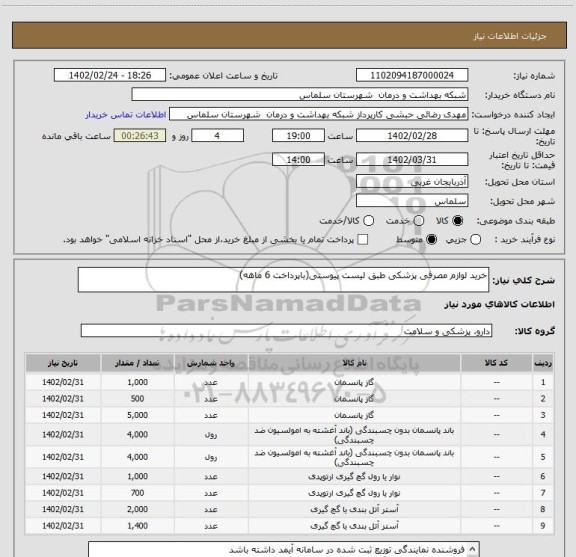Select the جزیی purchase type radio
The height and width of the screenshot is (557, 576).
pyautogui.click(x=476, y=240)
